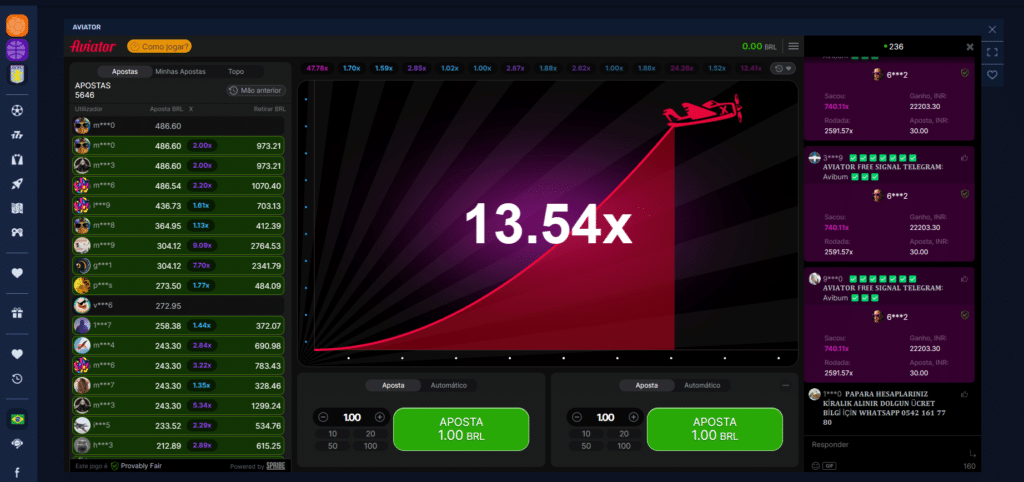1024x482 pixels.
Task: Expand the round history dropdown
Action: tap(782, 68)
